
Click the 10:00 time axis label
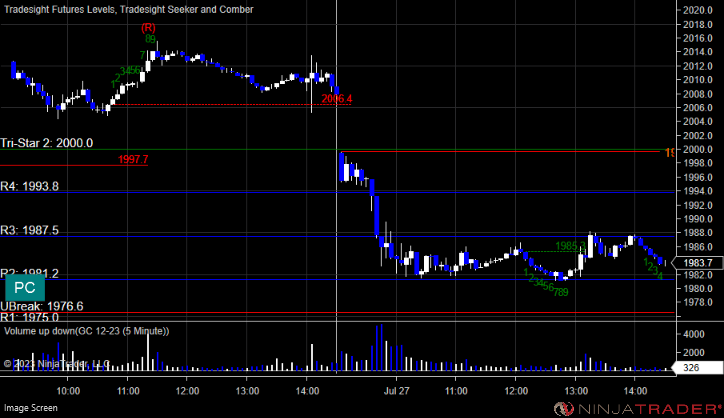tap(68, 391)
